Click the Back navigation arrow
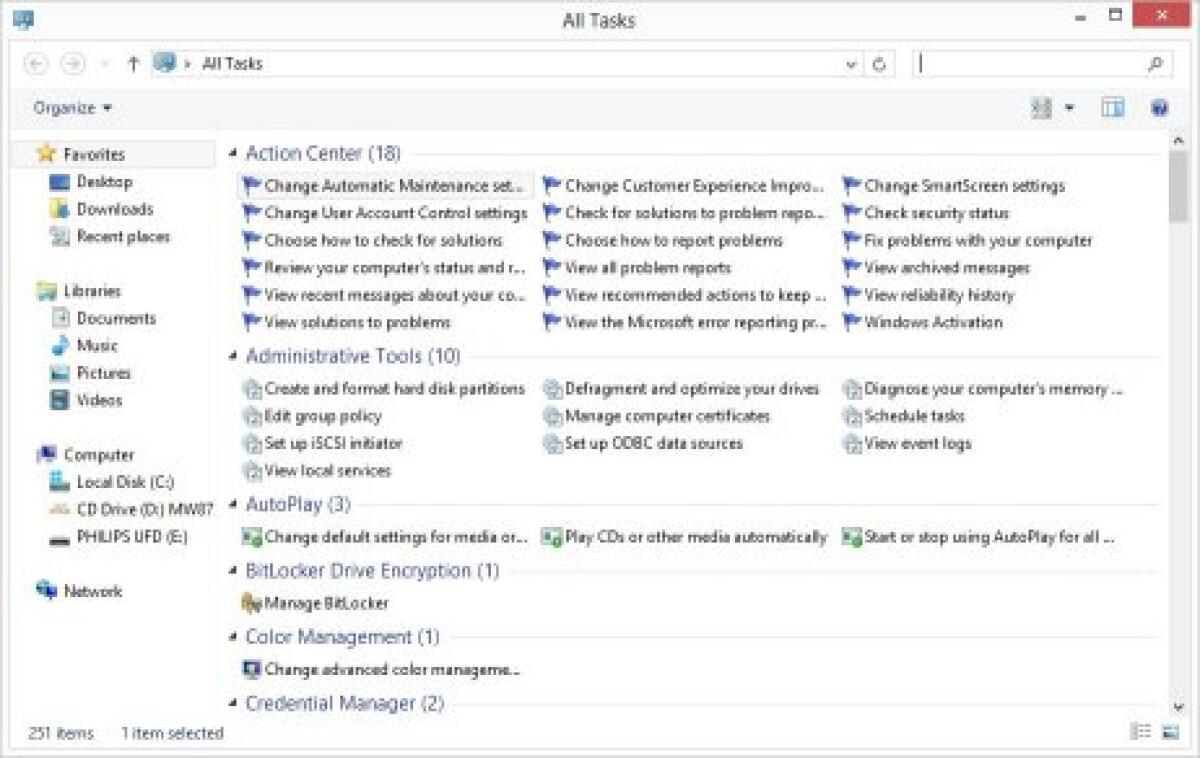The image size is (1200, 758). coord(35,63)
